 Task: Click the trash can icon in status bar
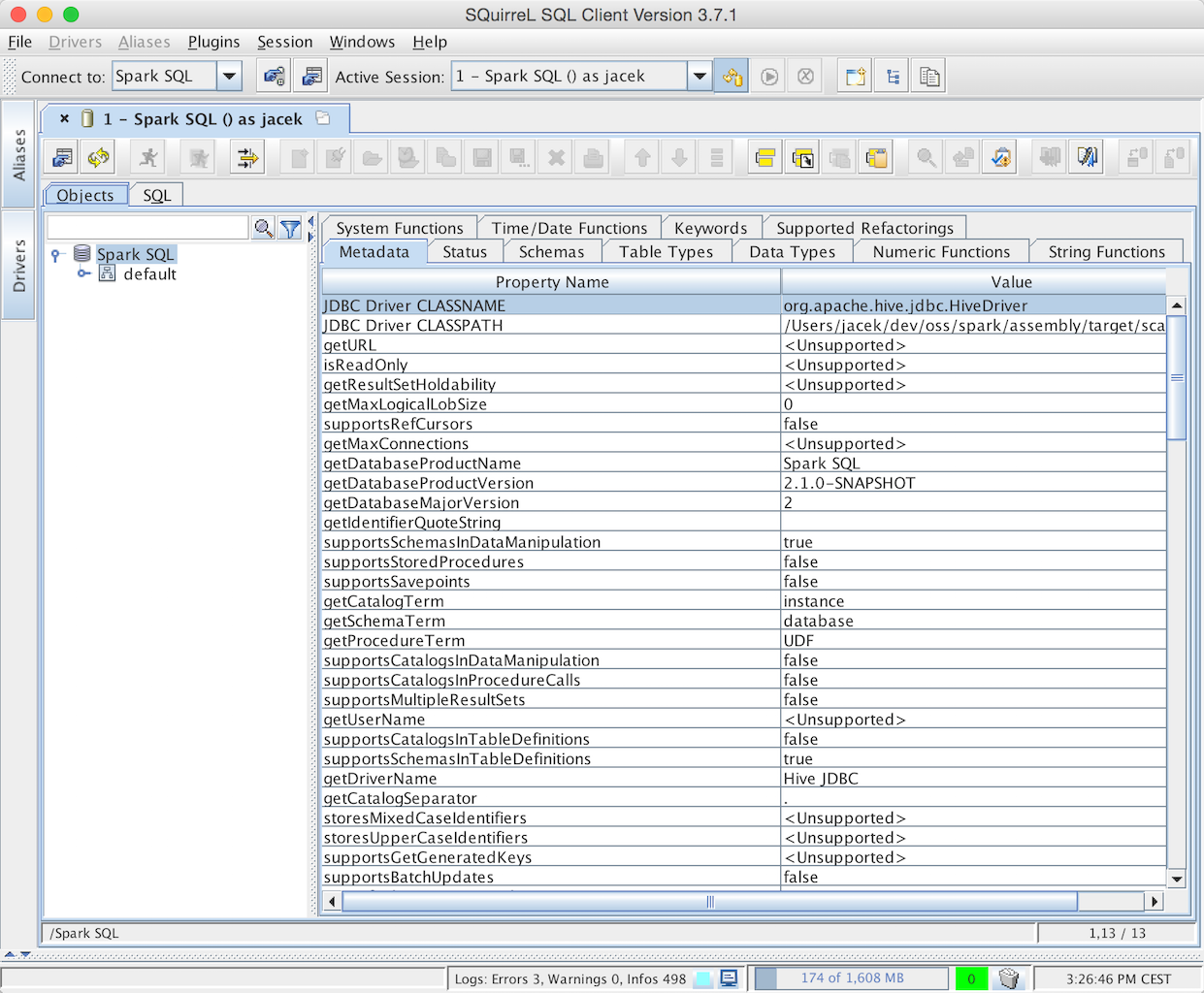coord(1009,978)
